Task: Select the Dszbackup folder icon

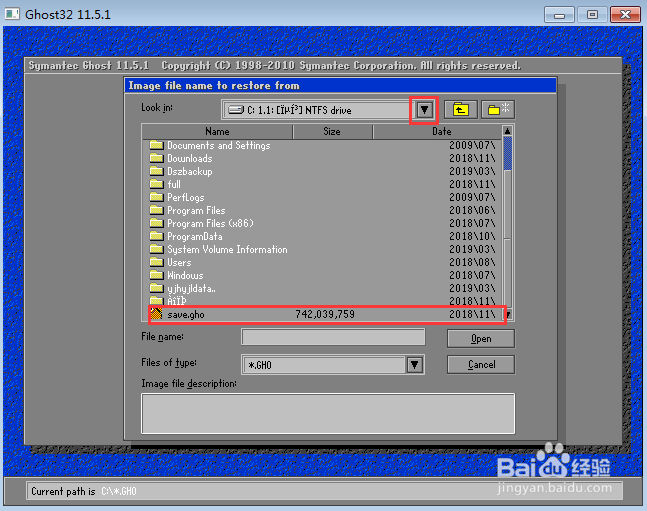Action: (x=156, y=171)
